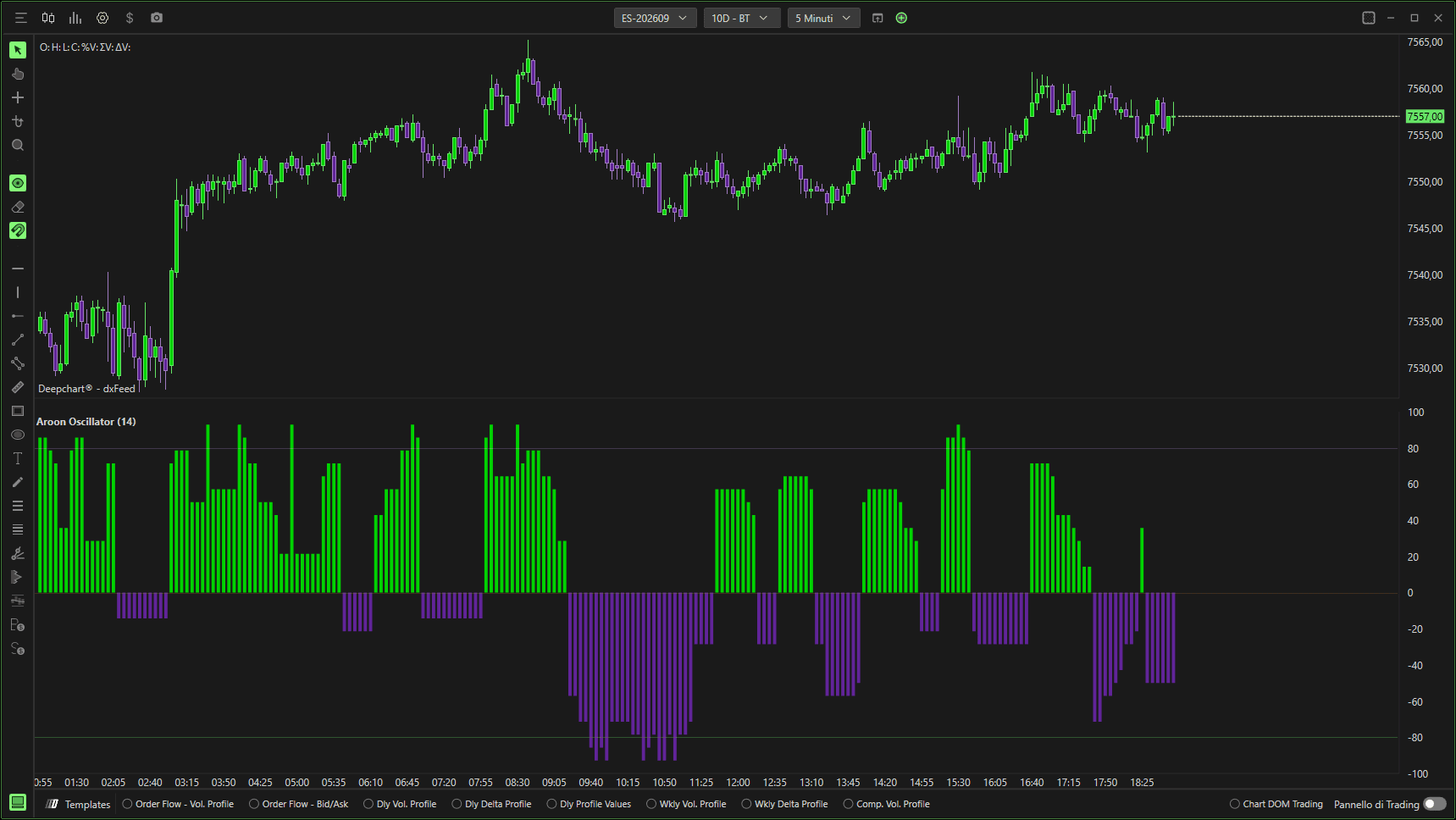1456x820 pixels.
Task: Select the sell order dollar tool
Action: pyautogui.click(x=18, y=649)
